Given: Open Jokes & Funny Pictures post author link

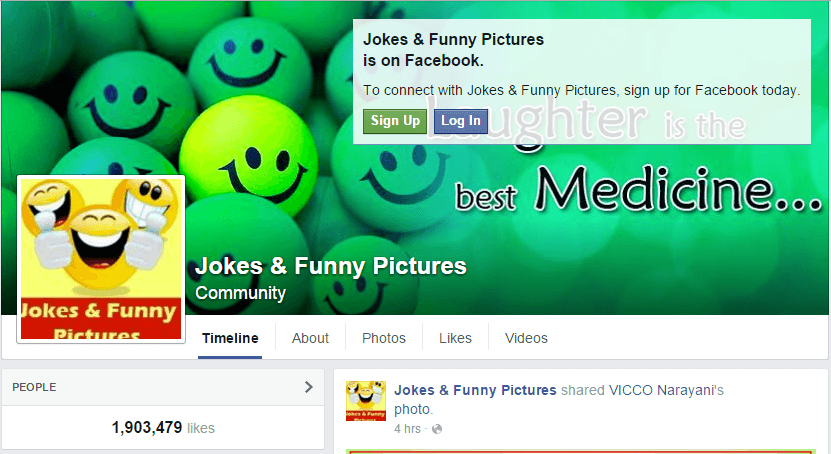Looking at the screenshot, I should (x=475, y=390).
